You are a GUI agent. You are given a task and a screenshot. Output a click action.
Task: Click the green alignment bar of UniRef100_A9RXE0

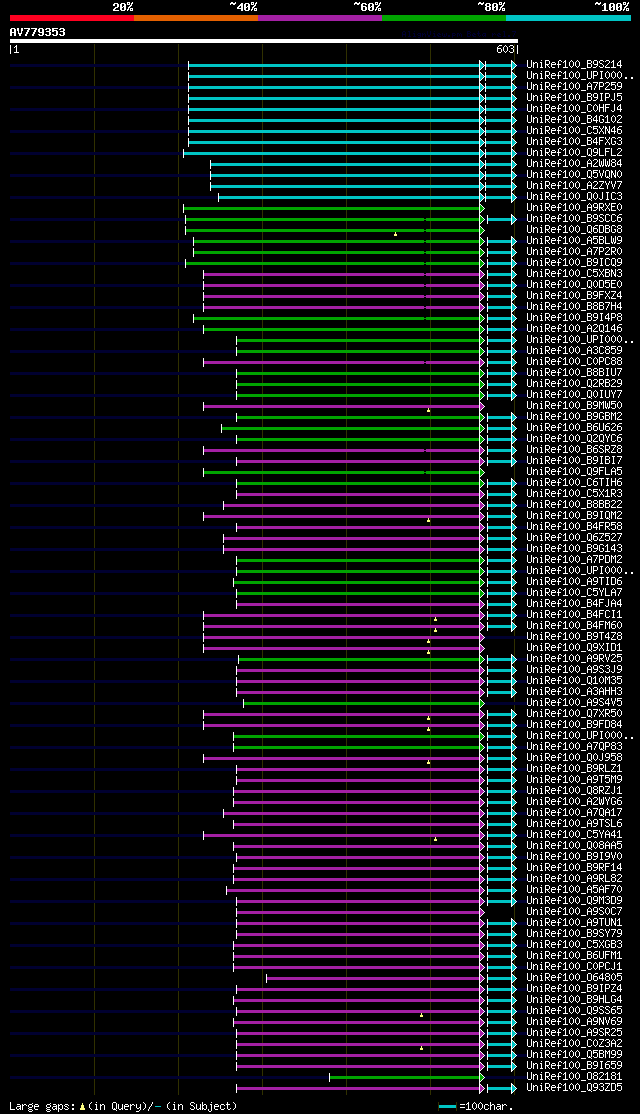(332, 208)
